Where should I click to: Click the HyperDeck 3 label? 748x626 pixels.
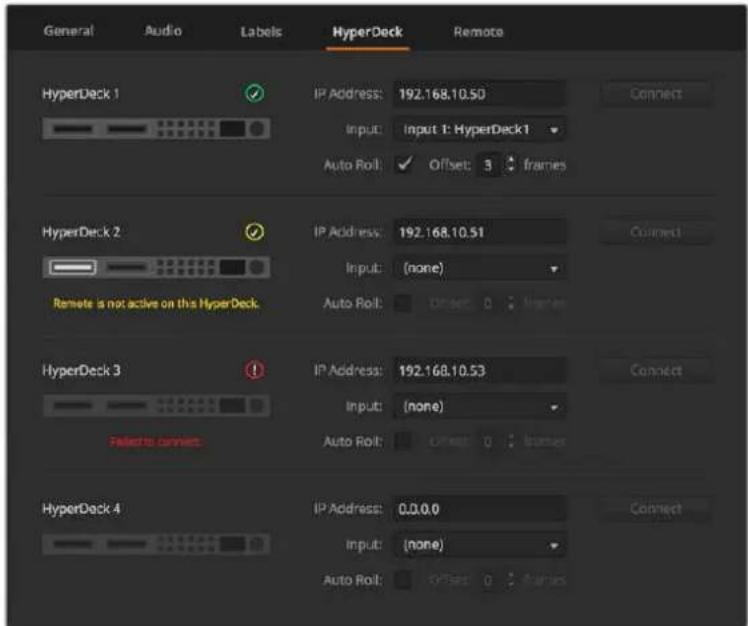tap(81, 370)
